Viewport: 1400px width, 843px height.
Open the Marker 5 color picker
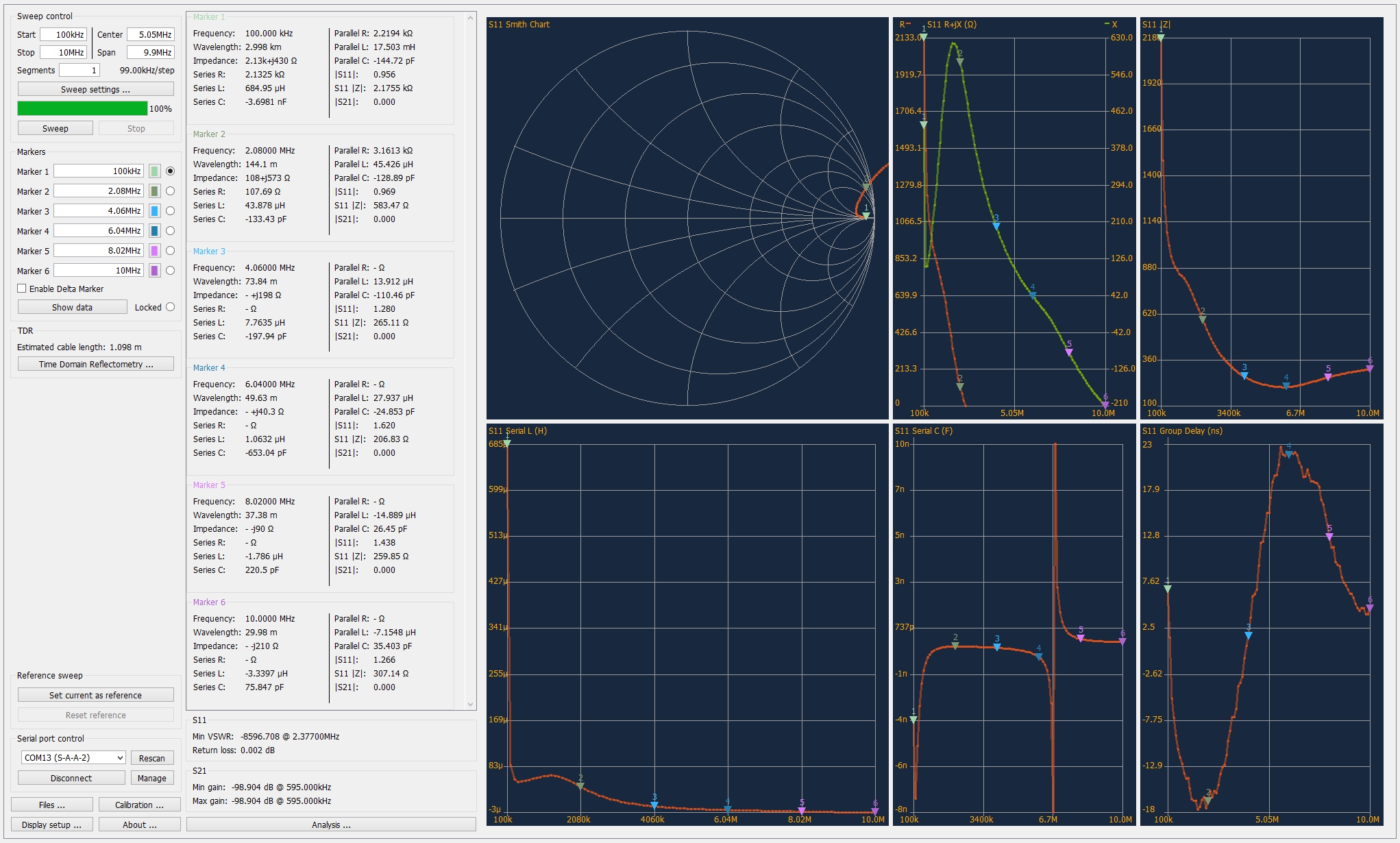[155, 251]
